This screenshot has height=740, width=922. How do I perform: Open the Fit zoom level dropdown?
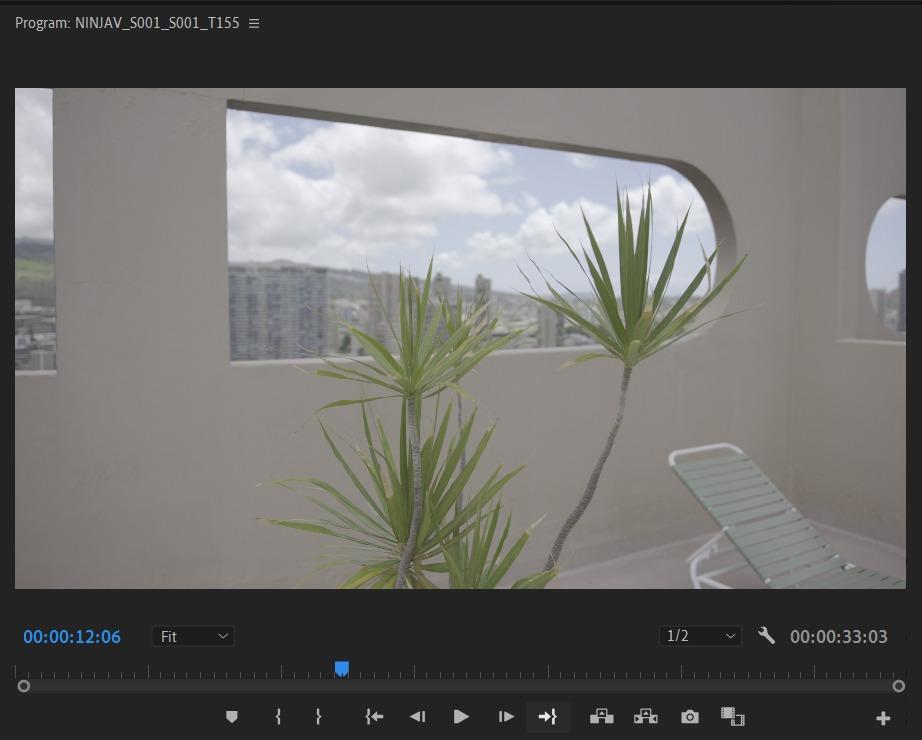(193, 636)
